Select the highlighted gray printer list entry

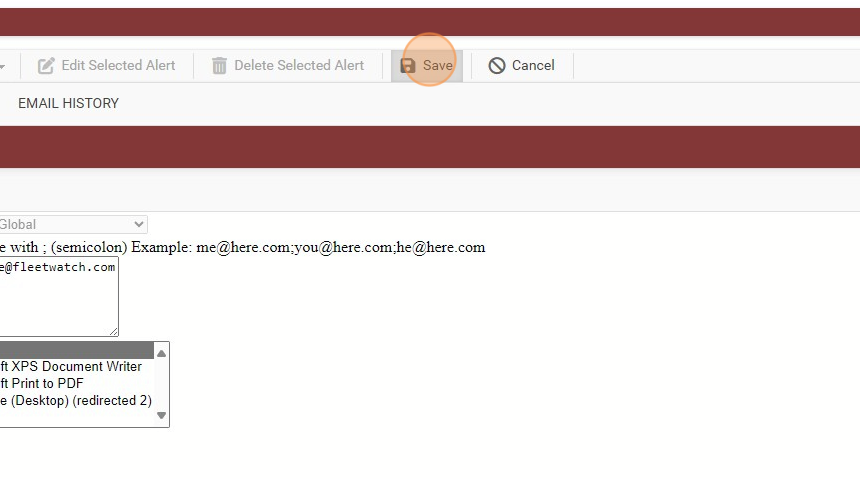click(x=77, y=350)
